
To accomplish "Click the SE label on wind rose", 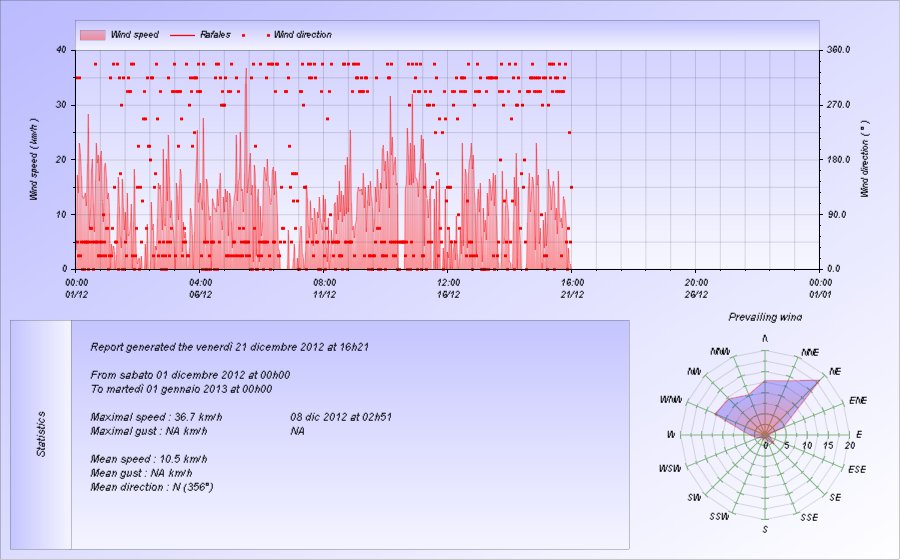I will [x=835, y=497].
